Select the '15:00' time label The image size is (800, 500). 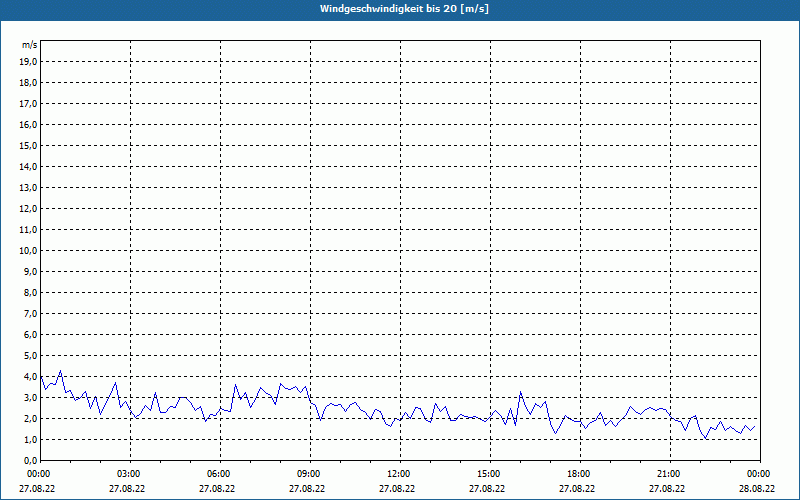tap(488, 474)
